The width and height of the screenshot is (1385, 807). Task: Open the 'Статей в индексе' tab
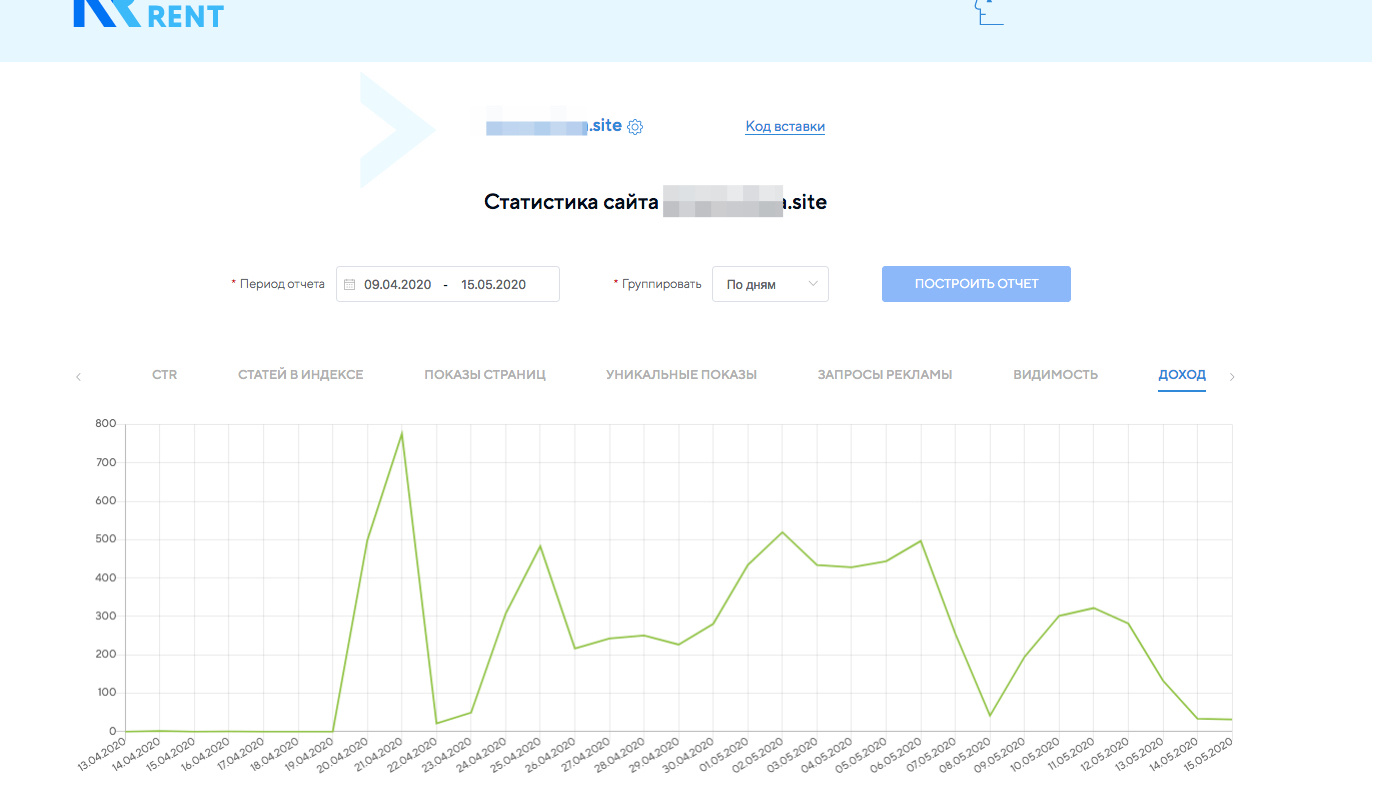(300, 375)
